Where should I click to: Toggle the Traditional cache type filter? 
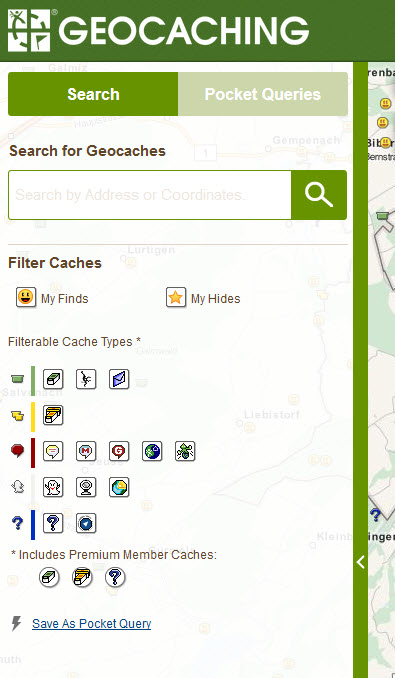[53, 379]
